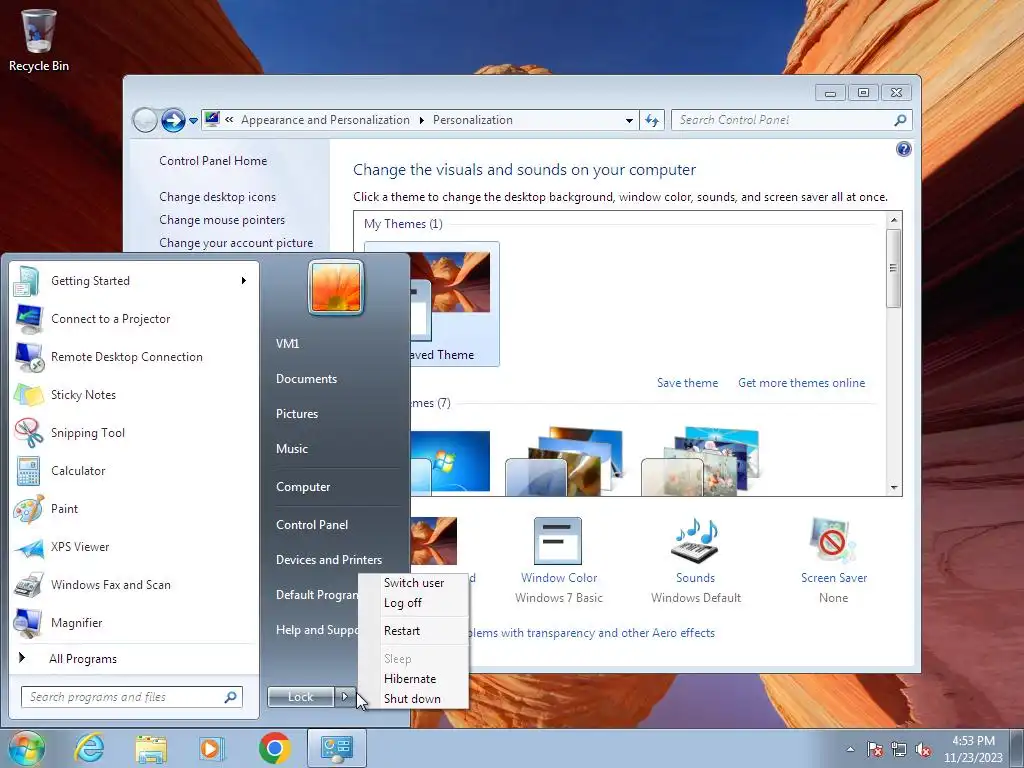The height and width of the screenshot is (768, 1024).
Task: Open Internet Explorer from taskbar
Action: tap(89, 748)
